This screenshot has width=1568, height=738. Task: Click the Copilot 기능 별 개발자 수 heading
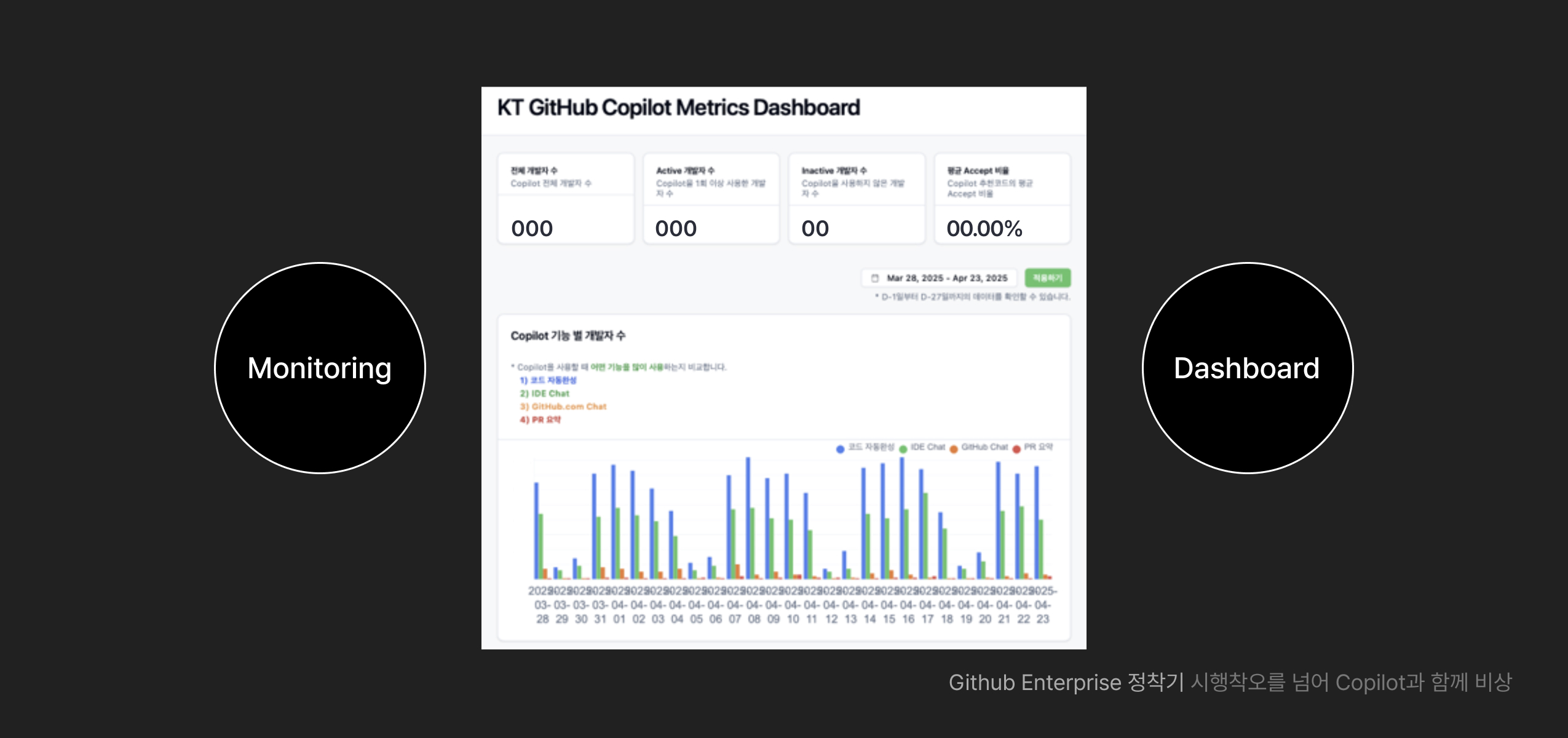coord(568,336)
